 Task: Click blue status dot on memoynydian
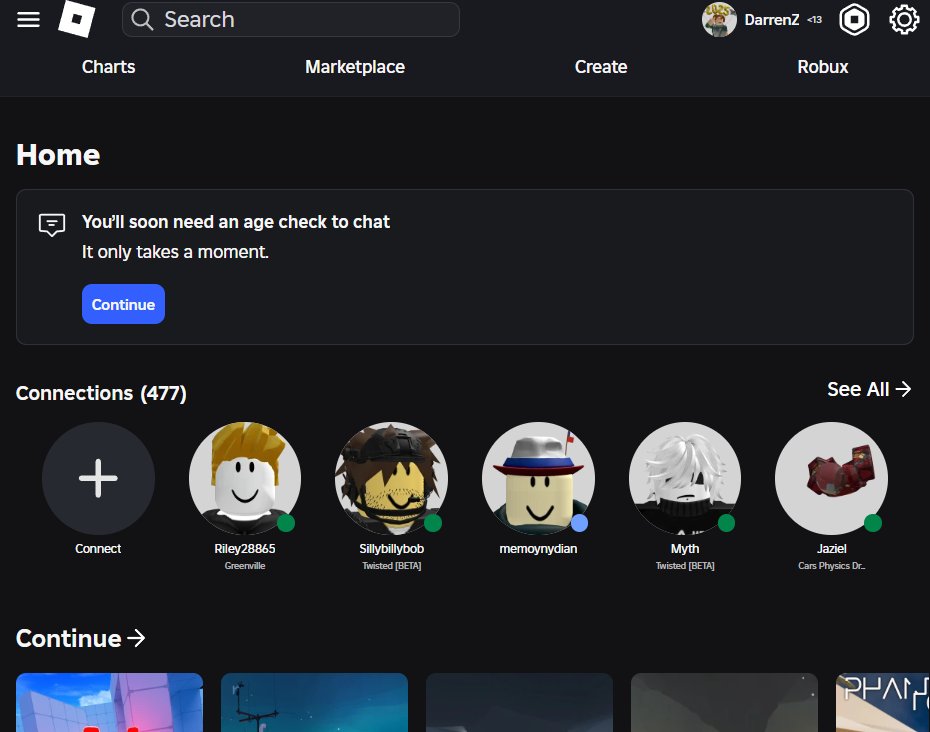click(579, 523)
